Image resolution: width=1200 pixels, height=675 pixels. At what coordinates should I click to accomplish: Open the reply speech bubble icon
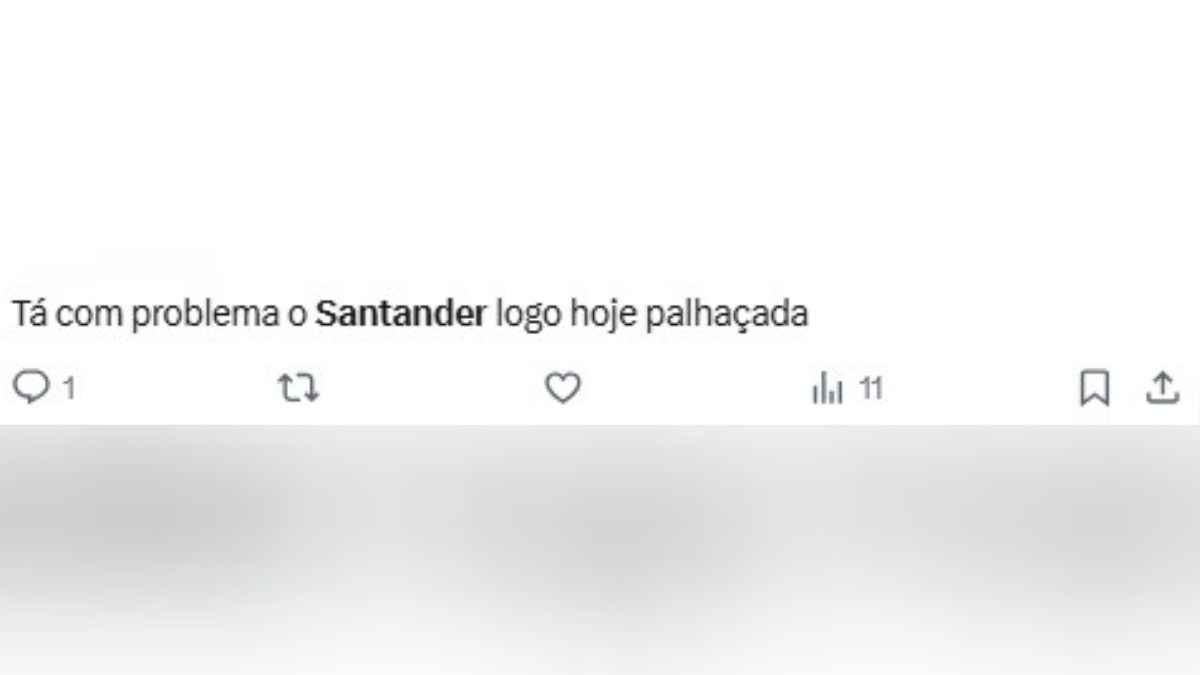pyautogui.click(x=31, y=388)
